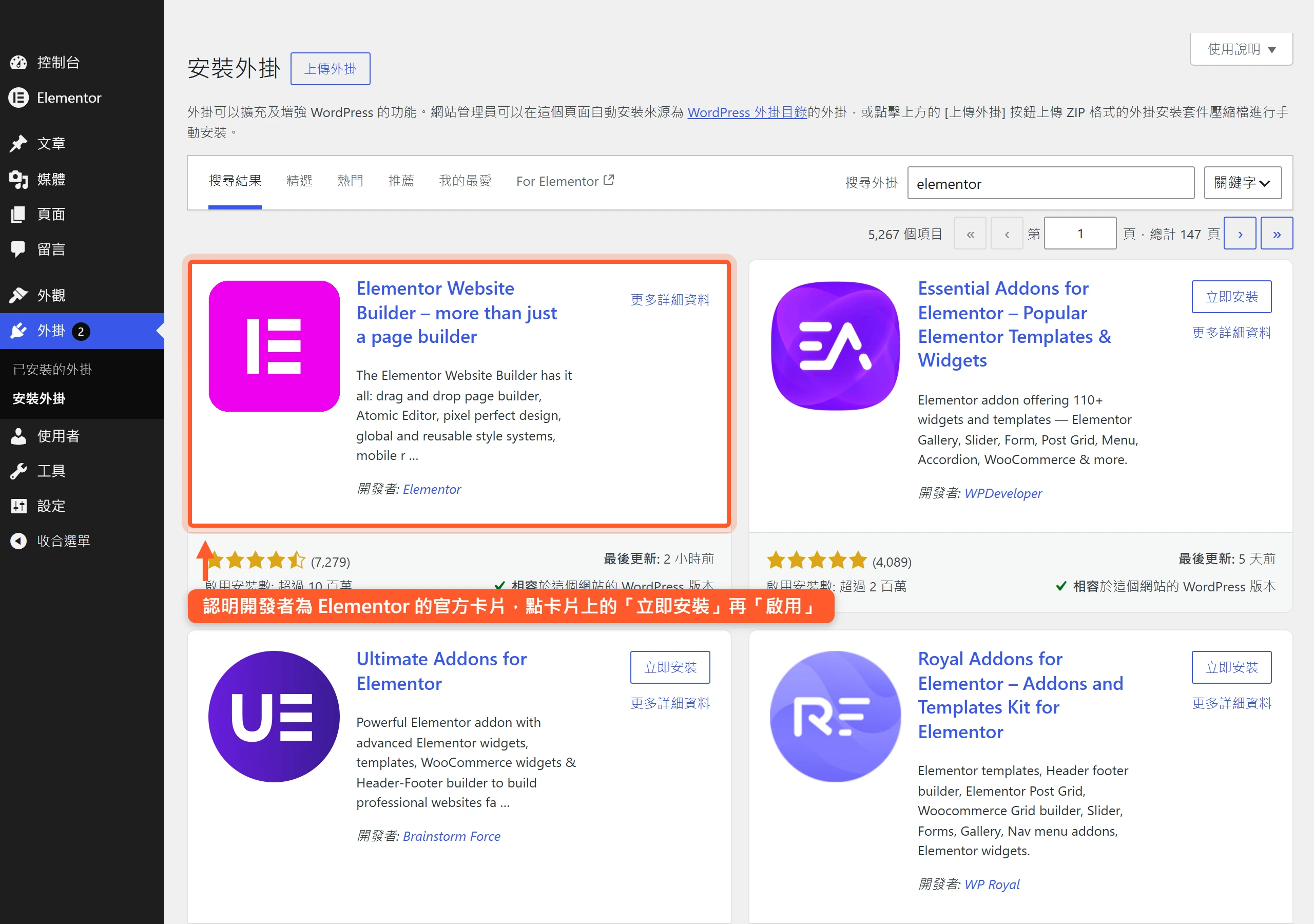Jump to last results page arrow
The height and width of the screenshot is (924, 1314).
tap(1276, 234)
